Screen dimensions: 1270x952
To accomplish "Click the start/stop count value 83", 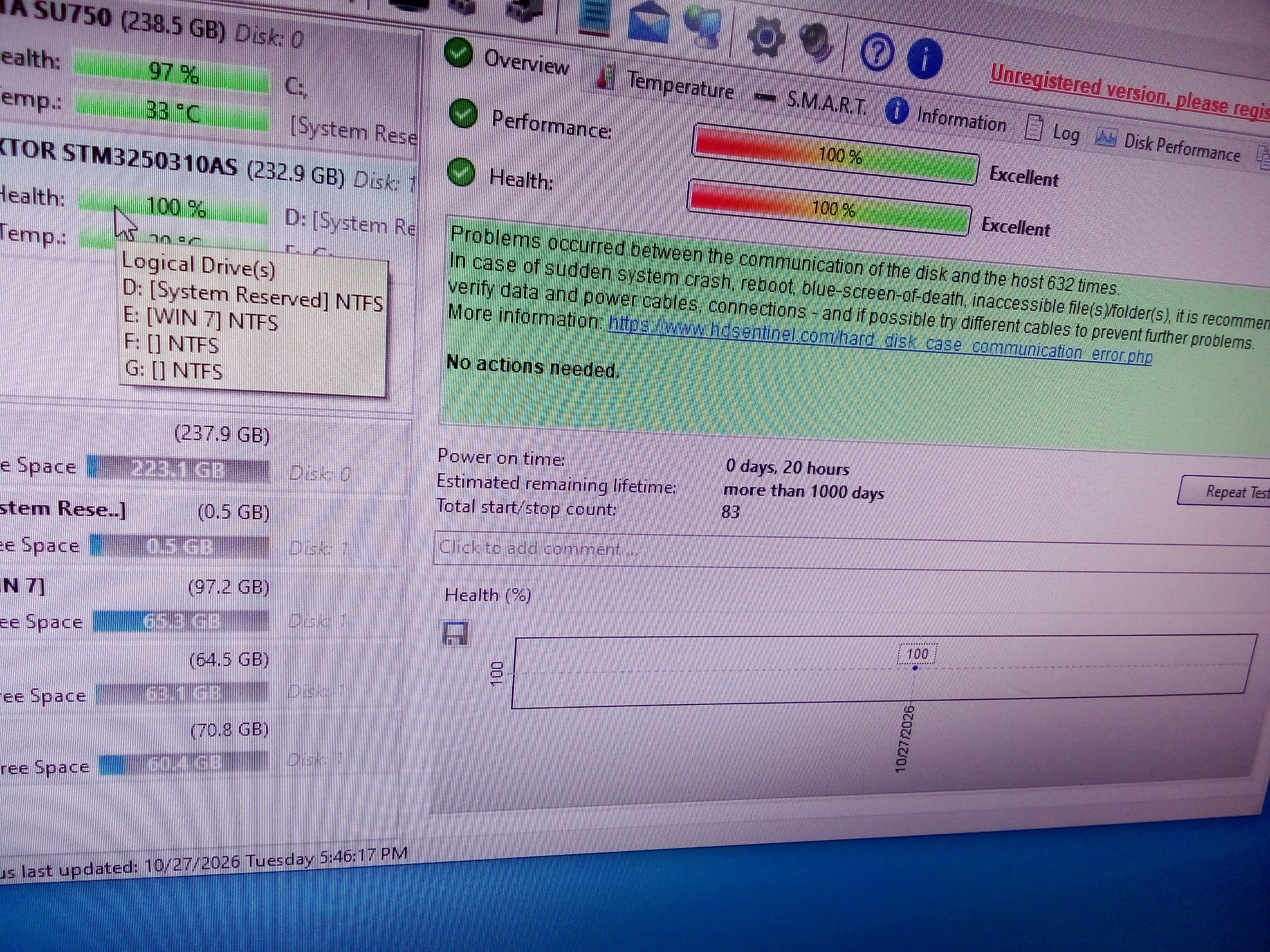I will (x=730, y=511).
